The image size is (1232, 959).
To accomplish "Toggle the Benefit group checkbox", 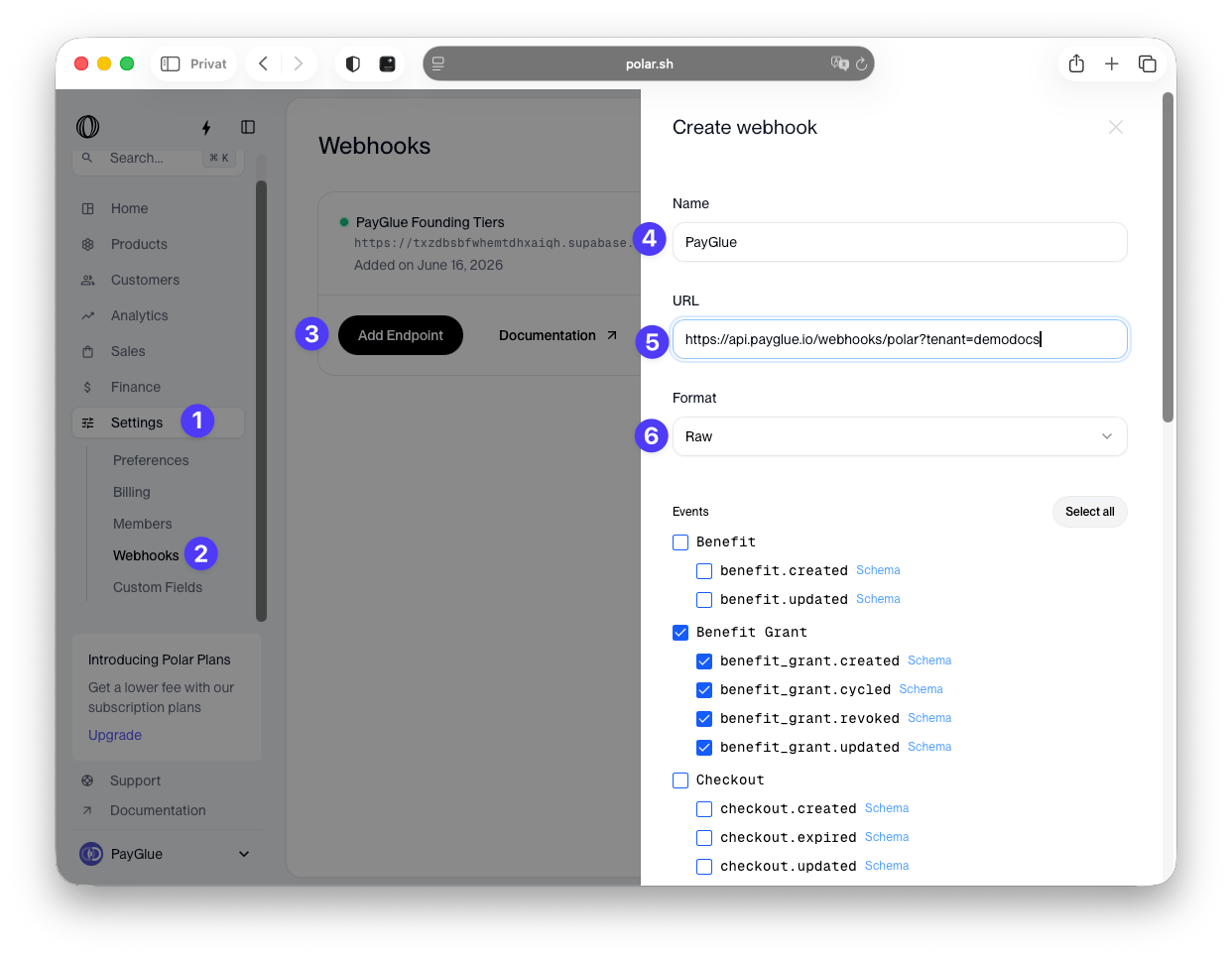I will pos(680,542).
